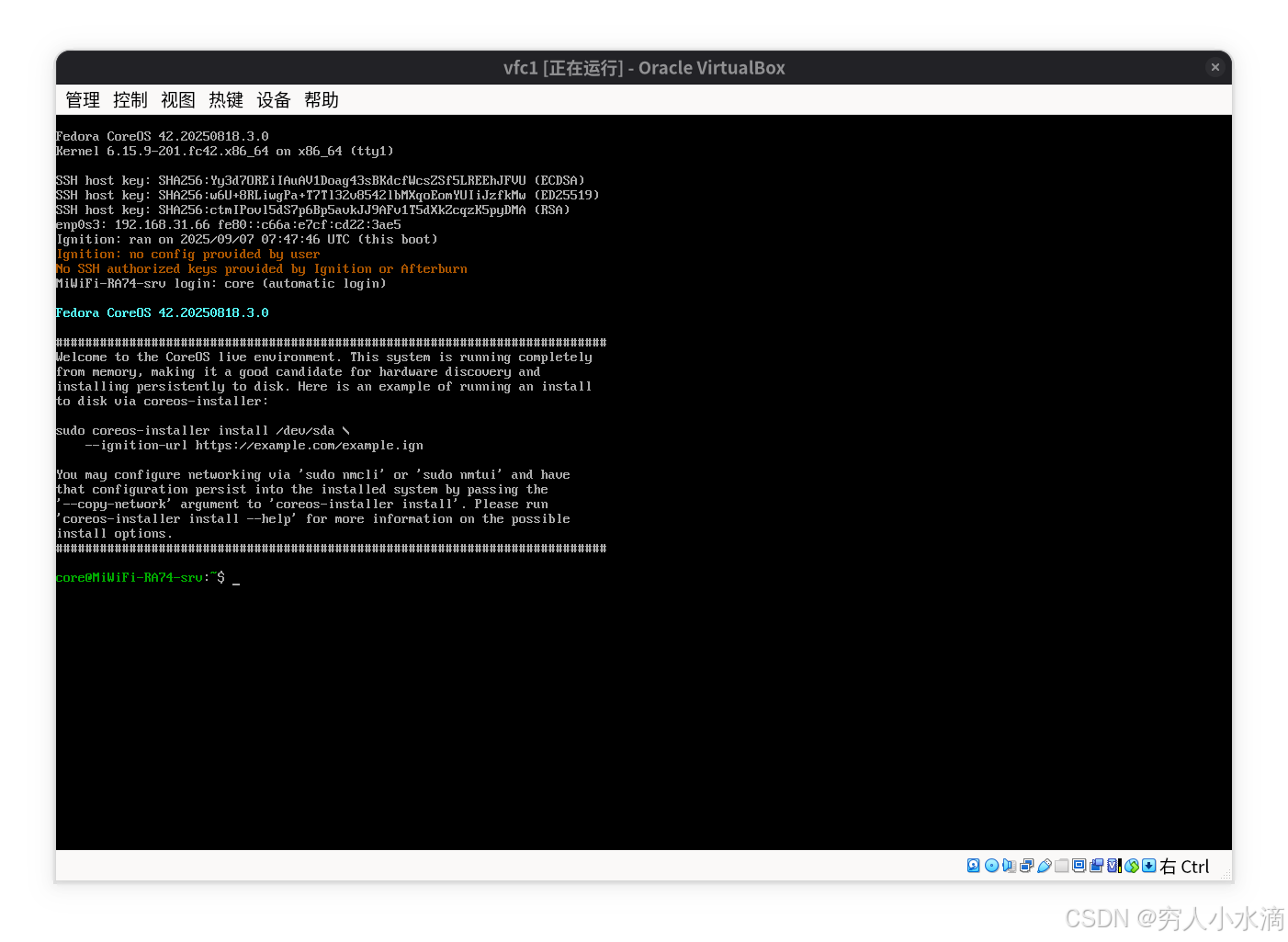
Task: Open the 控制 menu
Action: click(x=130, y=100)
